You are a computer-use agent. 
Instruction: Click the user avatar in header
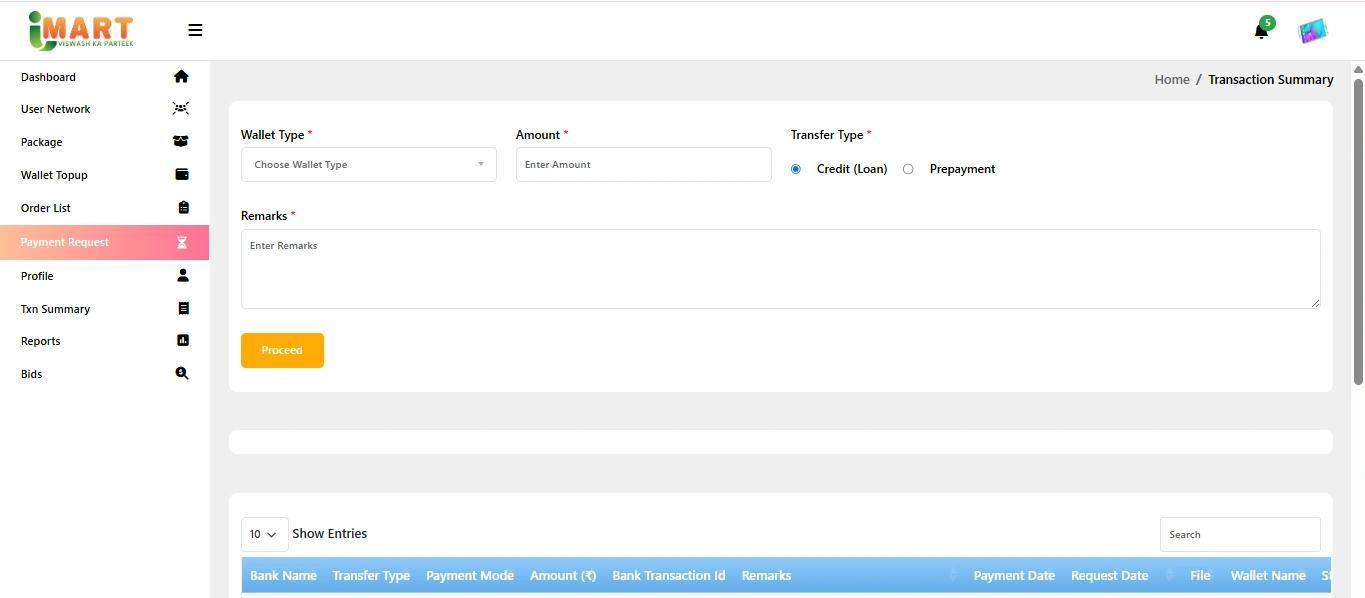pyautogui.click(x=1312, y=31)
